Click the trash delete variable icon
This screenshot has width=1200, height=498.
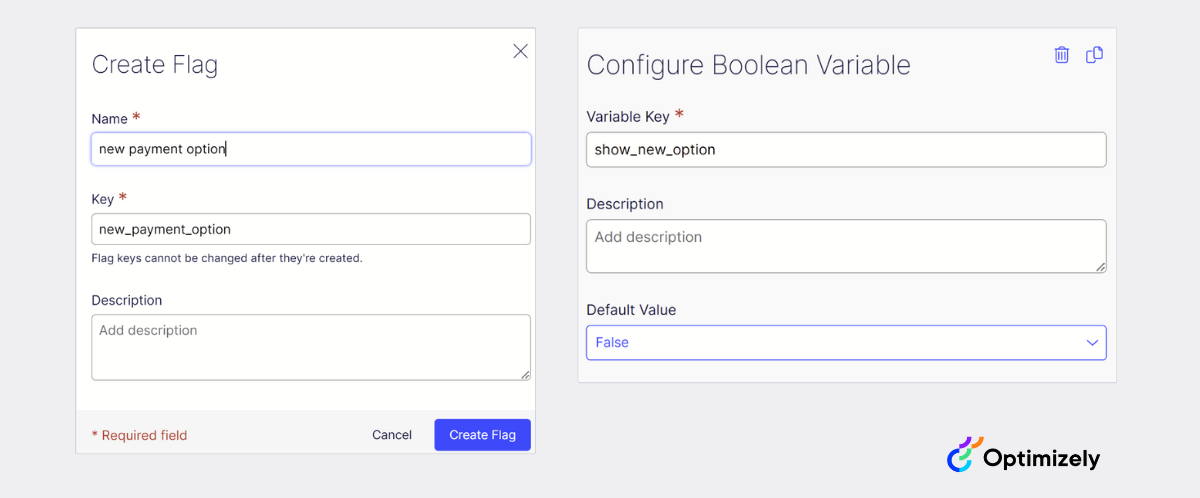1061,55
